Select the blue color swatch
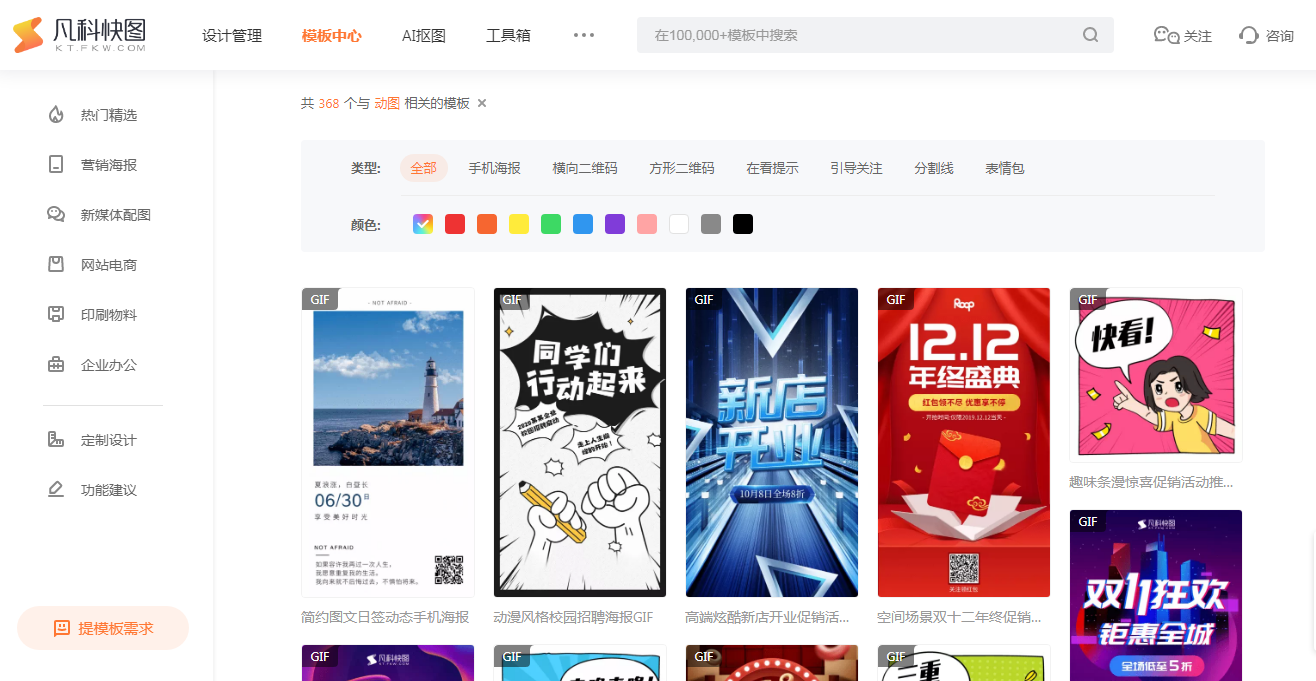The image size is (1316, 681). [x=583, y=224]
